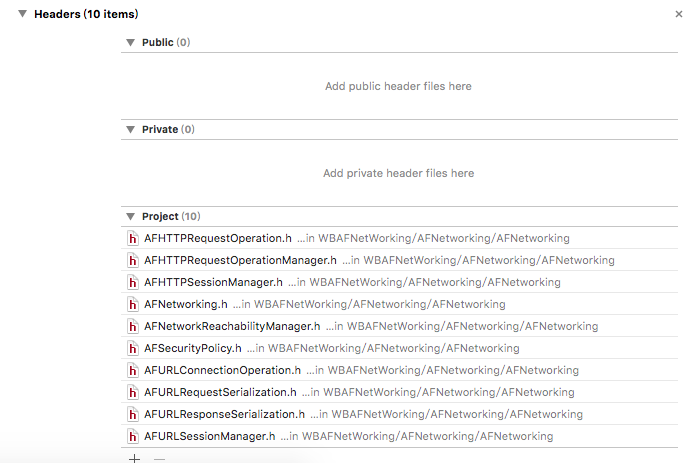This screenshot has height=463, width=688.
Task: Select the AFNetworking.h file name
Action: tap(186, 304)
